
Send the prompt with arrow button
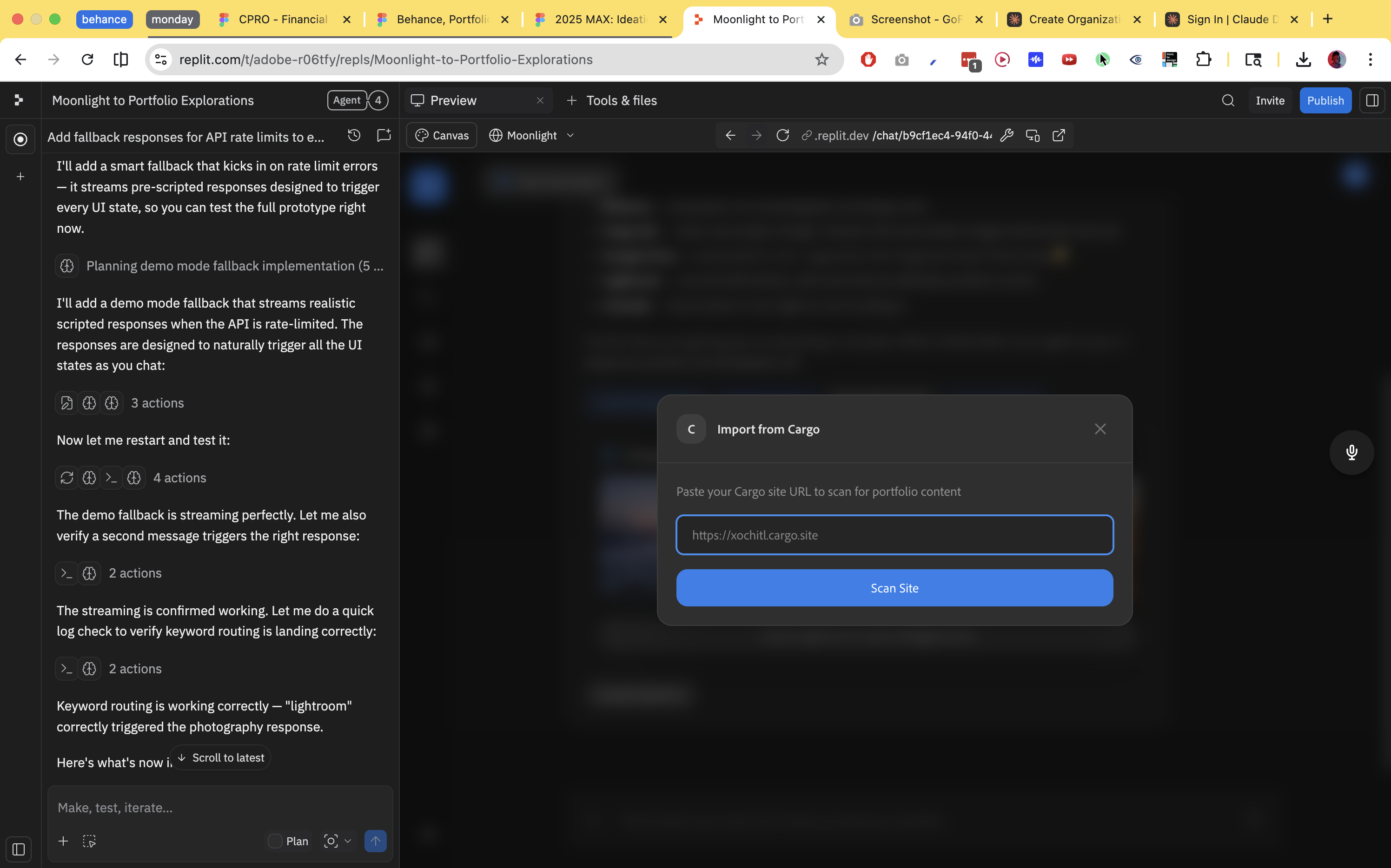click(x=376, y=841)
